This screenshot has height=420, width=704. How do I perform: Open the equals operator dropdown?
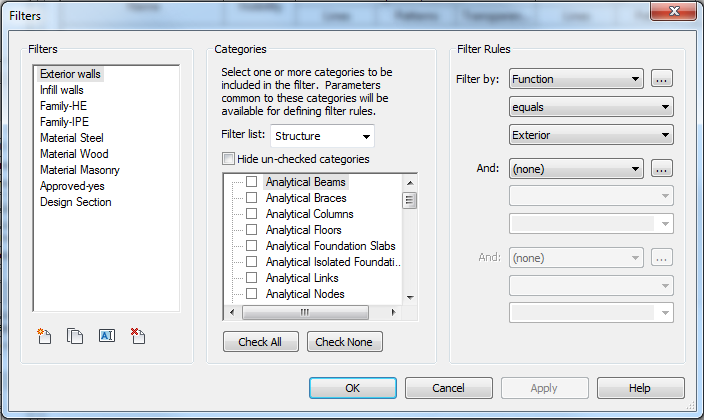click(591, 107)
